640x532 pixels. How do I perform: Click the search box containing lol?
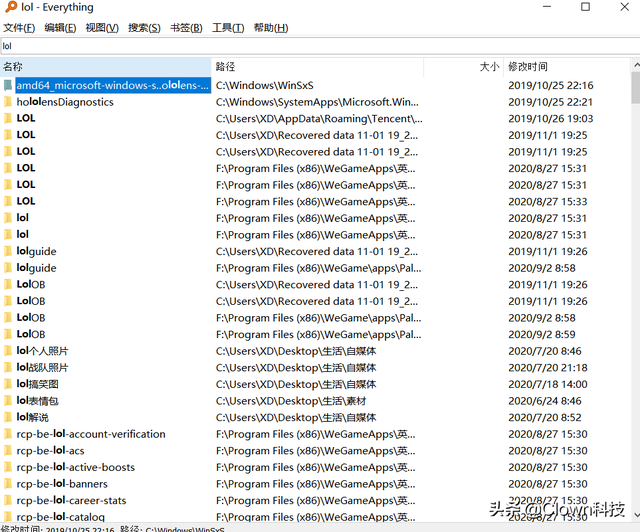[x=320, y=46]
